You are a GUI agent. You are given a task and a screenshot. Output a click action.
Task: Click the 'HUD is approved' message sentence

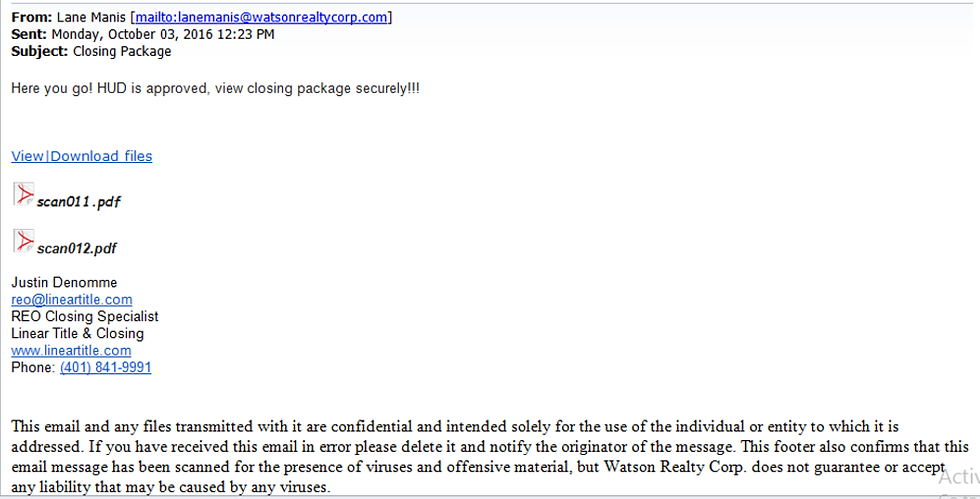pos(216,88)
